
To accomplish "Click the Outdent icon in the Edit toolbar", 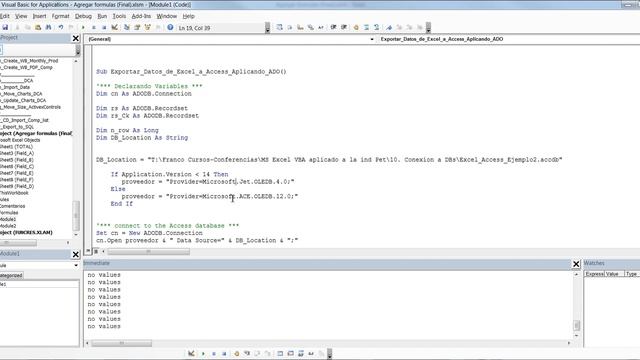I will click(x=344, y=27).
